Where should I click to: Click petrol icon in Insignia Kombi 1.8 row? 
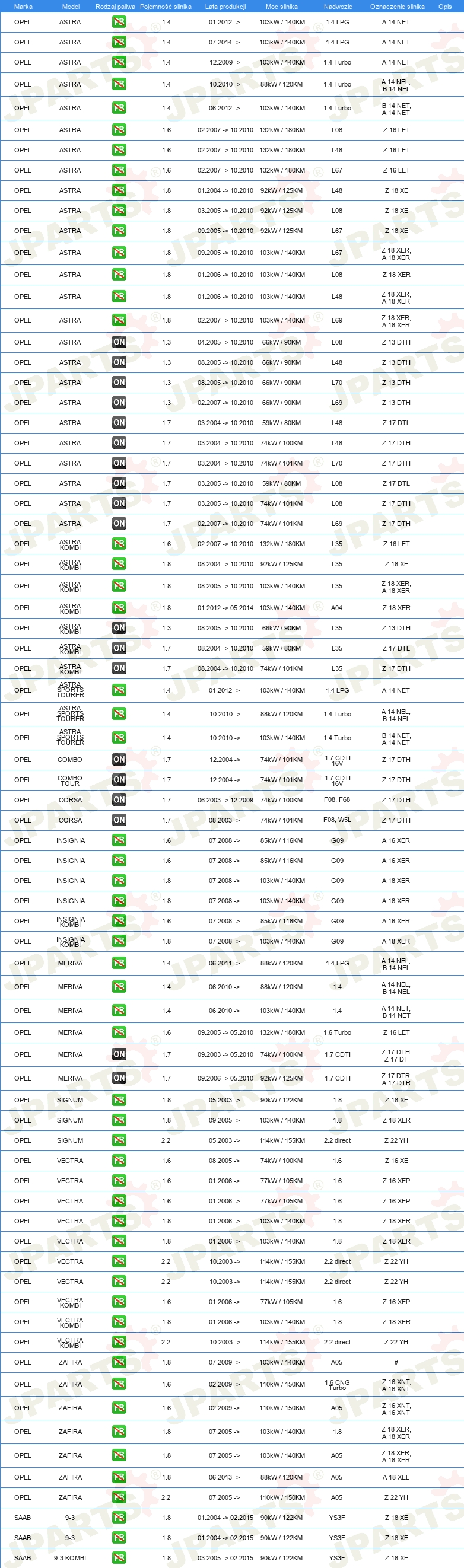[119, 941]
